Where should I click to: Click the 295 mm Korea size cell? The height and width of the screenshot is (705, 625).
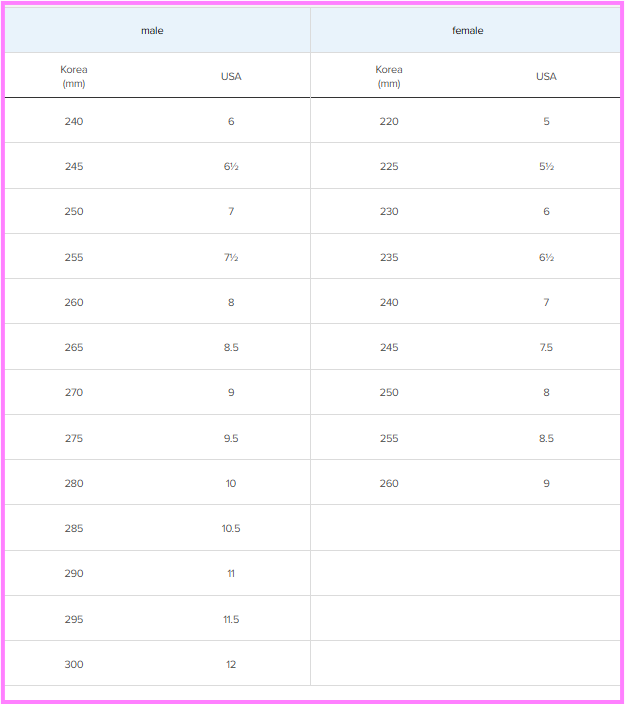74,619
